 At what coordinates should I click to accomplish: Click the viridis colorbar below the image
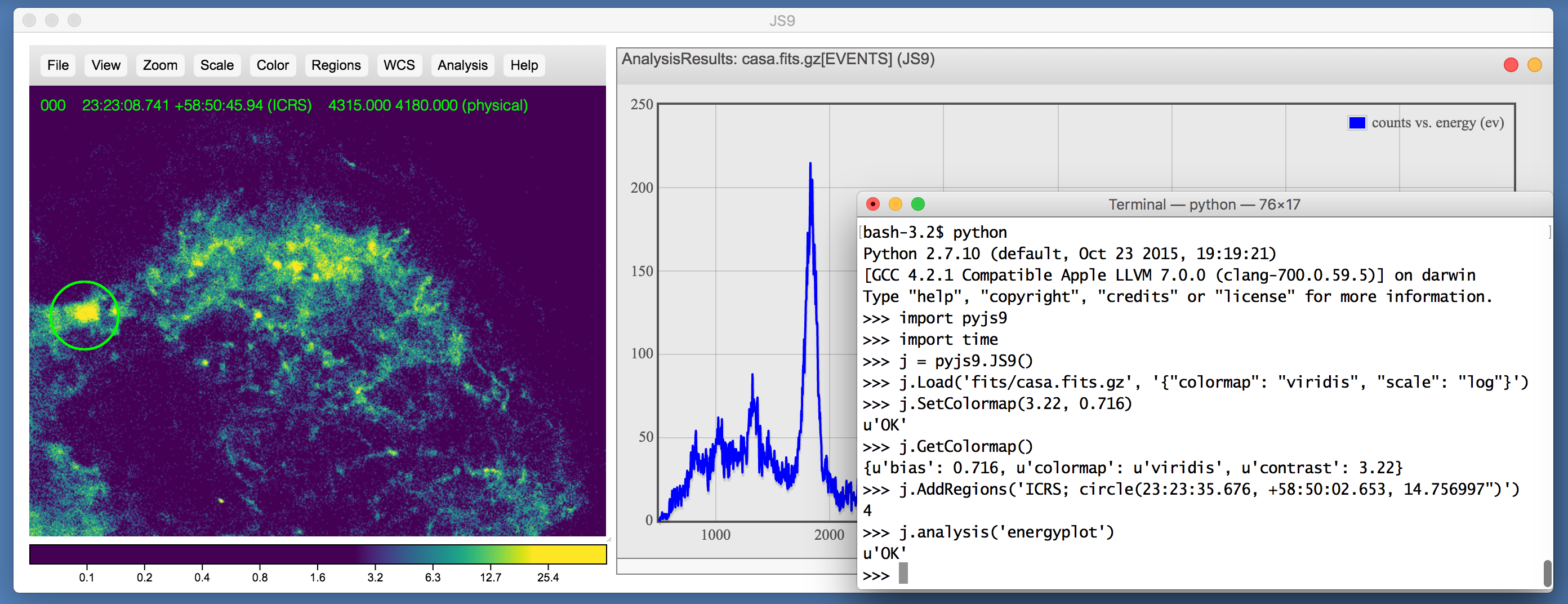(318, 554)
